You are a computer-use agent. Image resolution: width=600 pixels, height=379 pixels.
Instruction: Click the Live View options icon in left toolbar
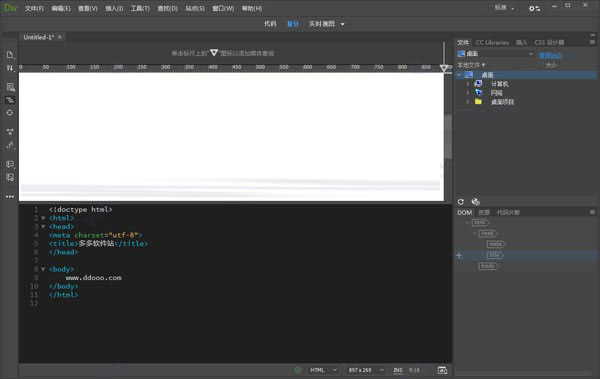[10, 87]
